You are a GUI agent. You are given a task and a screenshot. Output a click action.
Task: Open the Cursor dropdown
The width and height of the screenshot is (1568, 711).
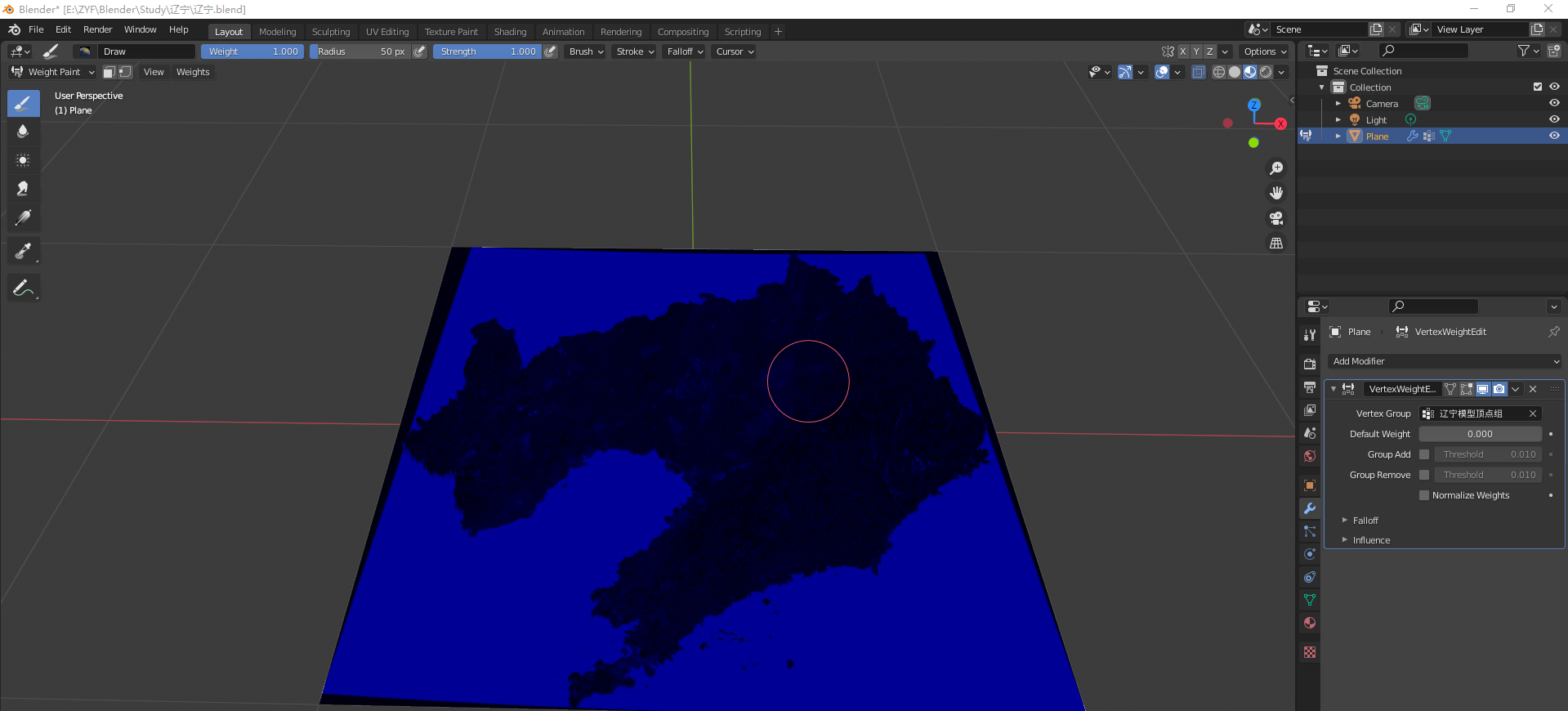[735, 51]
